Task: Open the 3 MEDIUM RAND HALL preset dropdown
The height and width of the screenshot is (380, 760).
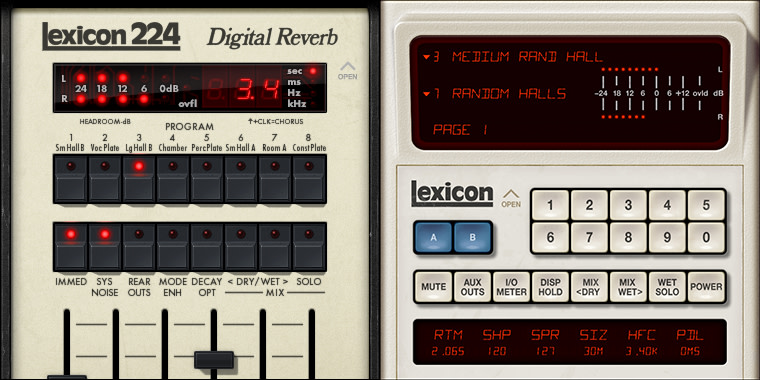Action: click(513, 57)
